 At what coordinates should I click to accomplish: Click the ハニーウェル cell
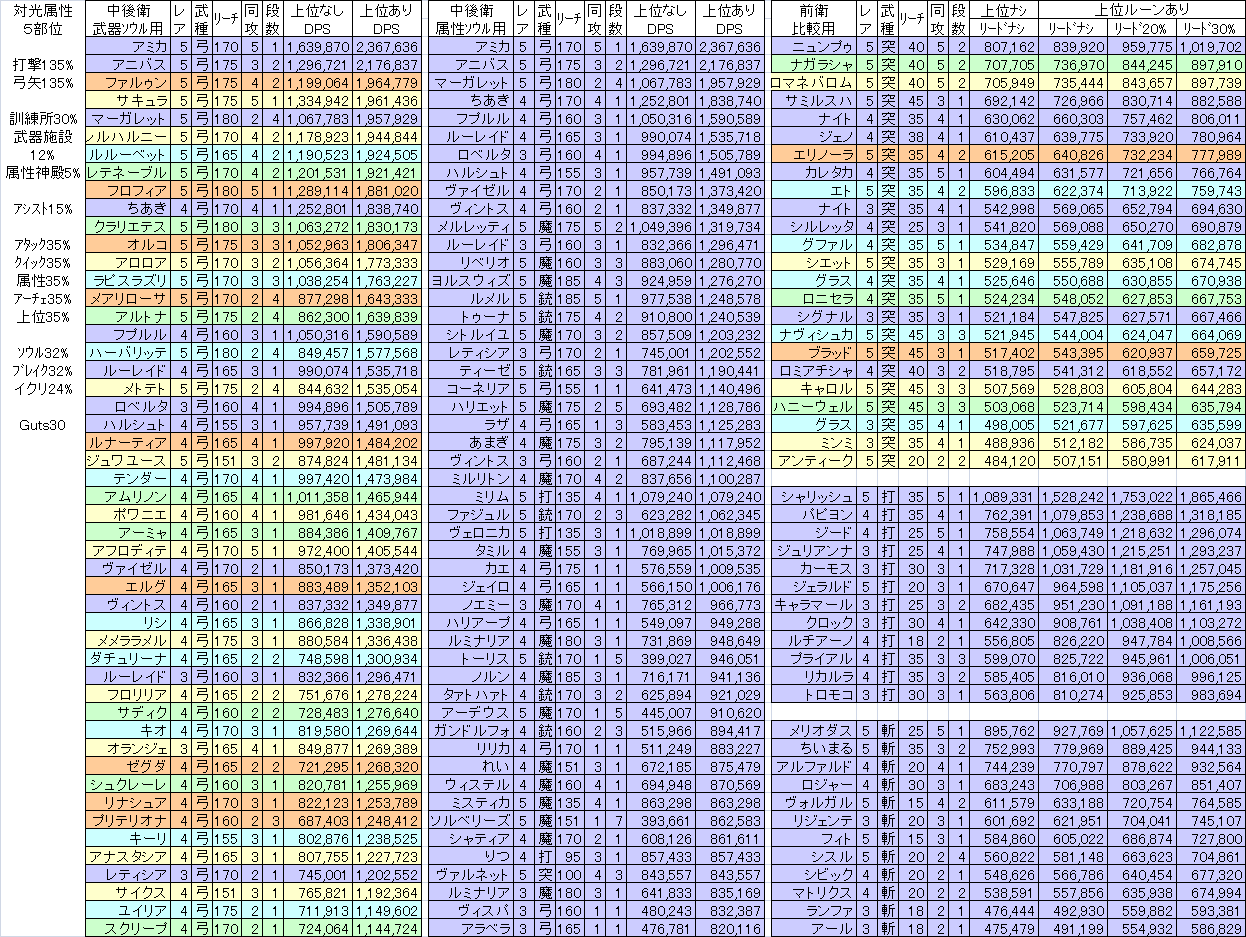(x=814, y=407)
